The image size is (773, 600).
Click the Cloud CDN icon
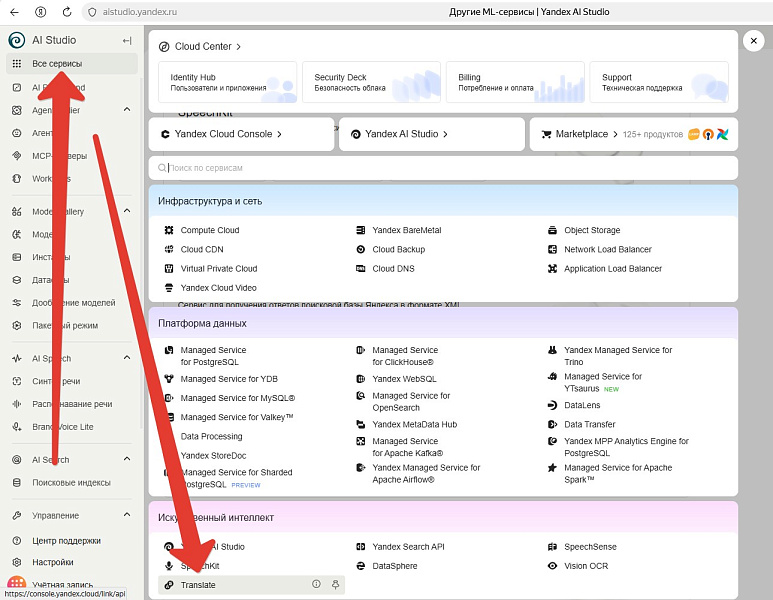pos(169,249)
